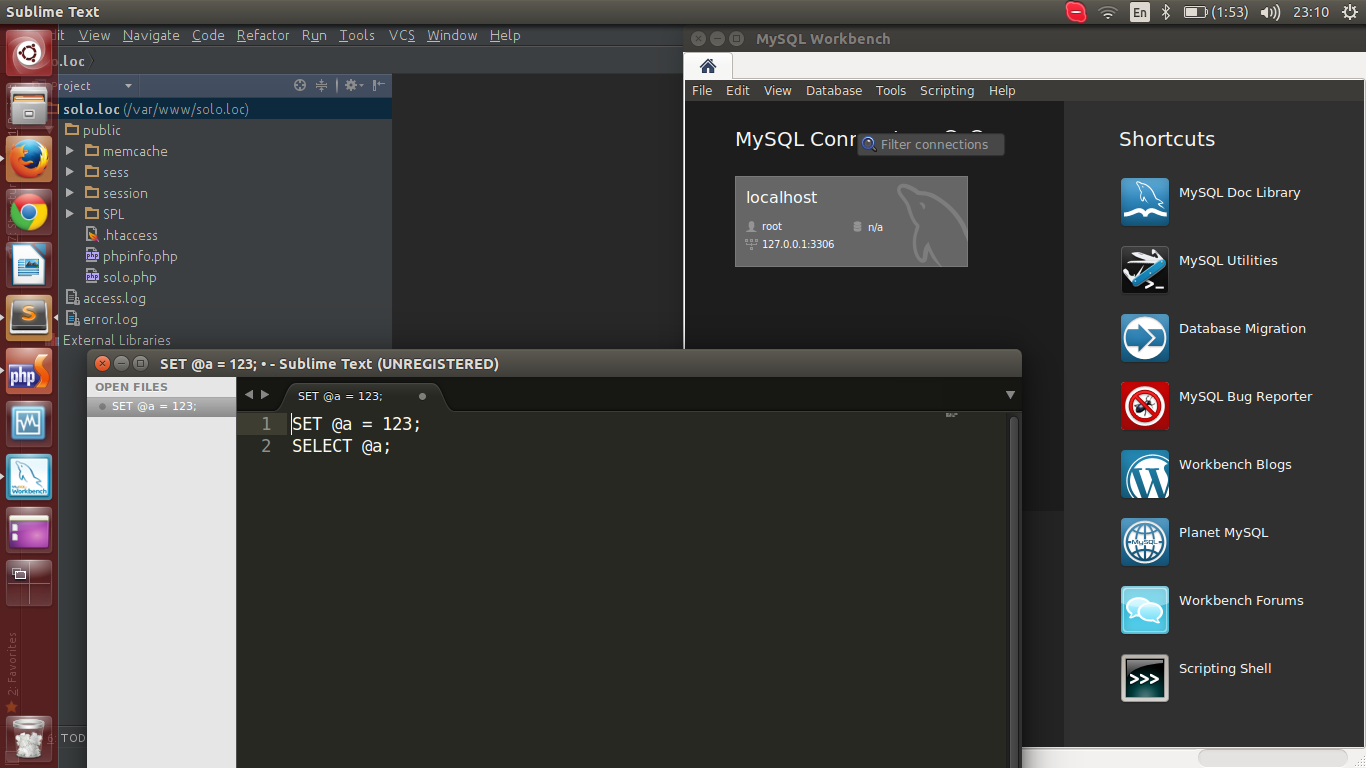
Task: Click the Scripting Shell label
Action: pyautogui.click(x=1225, y=669)
